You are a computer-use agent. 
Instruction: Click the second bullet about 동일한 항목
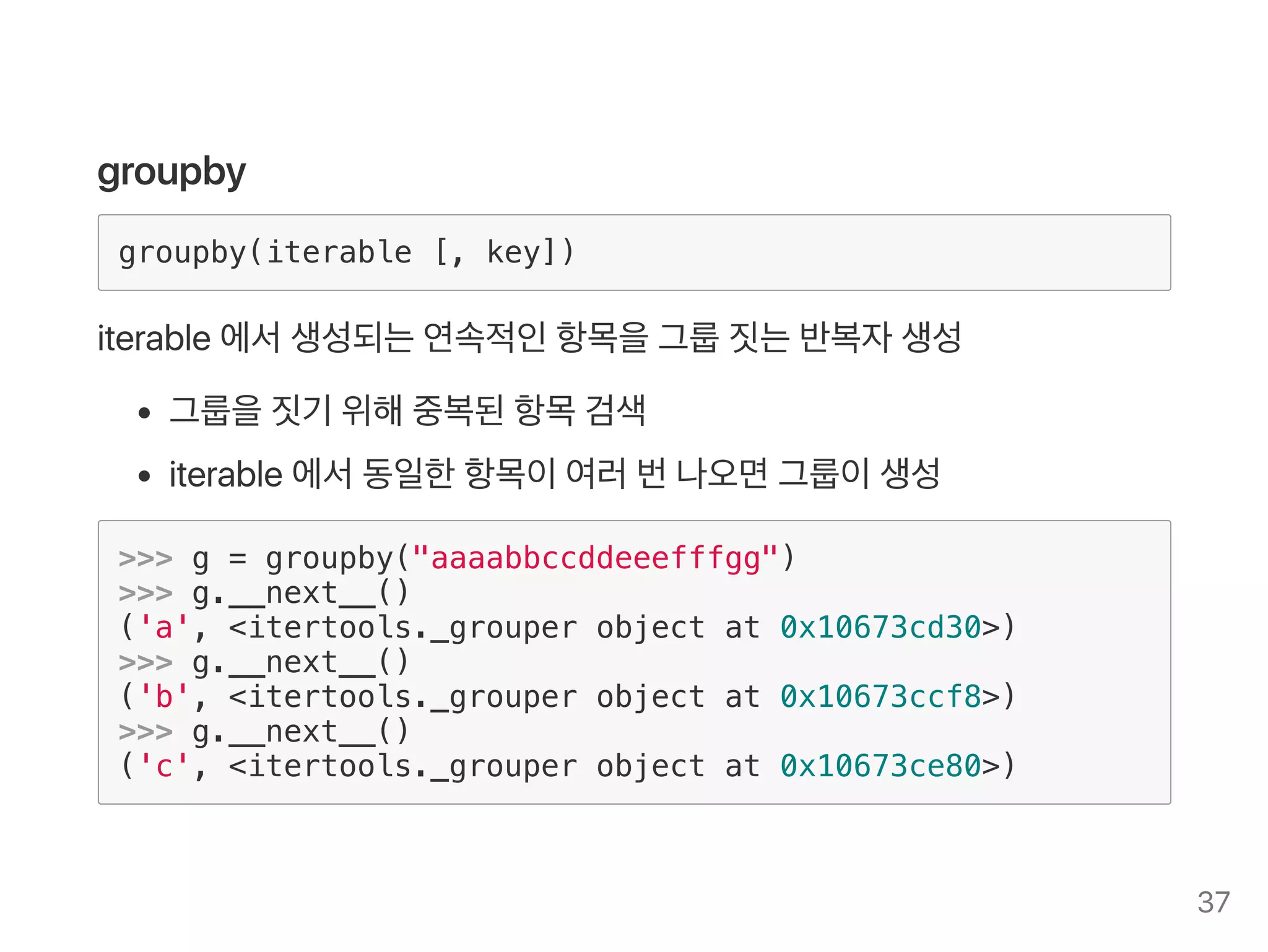tap(555, 474)
